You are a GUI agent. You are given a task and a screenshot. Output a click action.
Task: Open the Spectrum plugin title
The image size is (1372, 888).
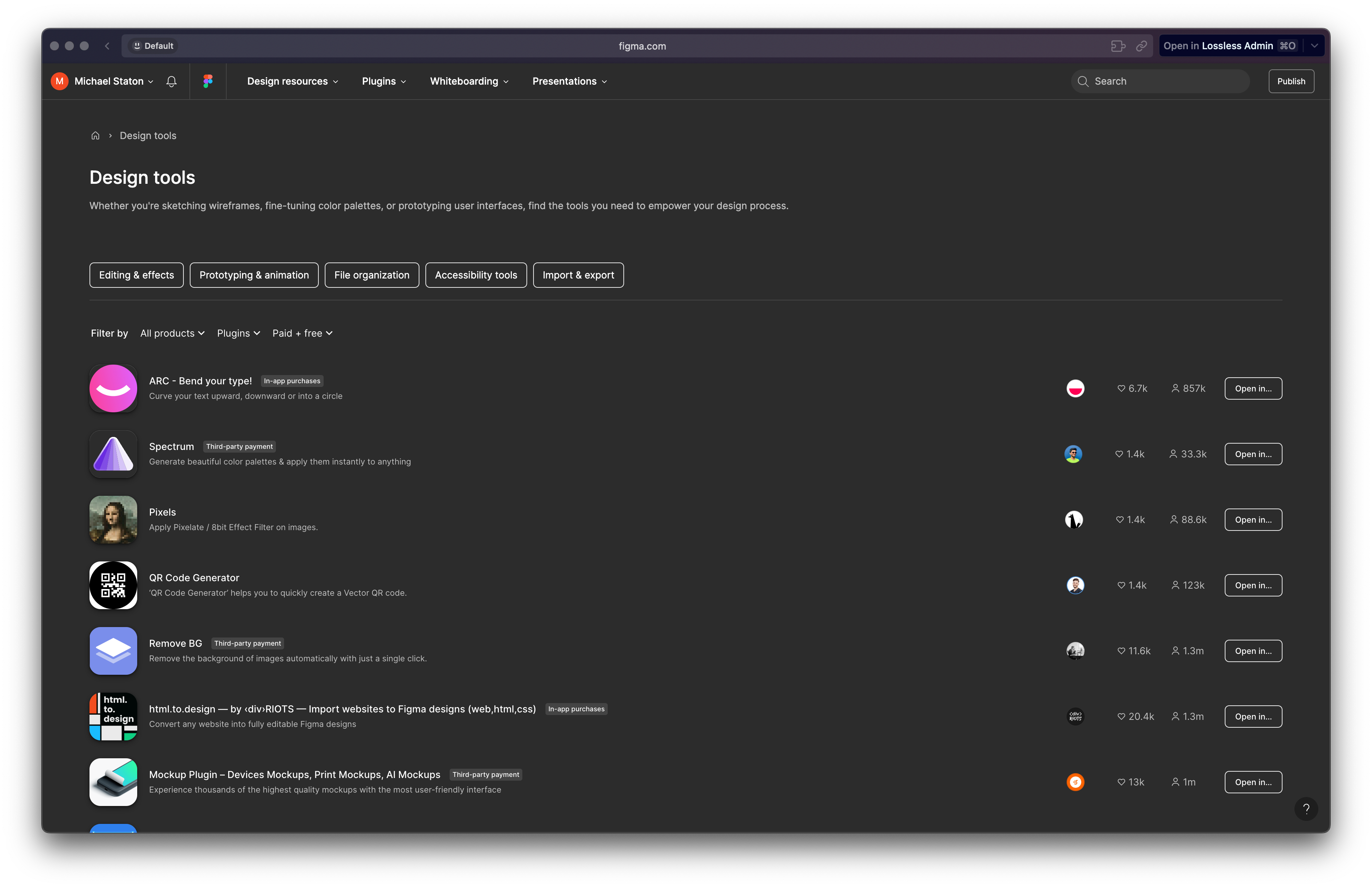pos(172,447)
